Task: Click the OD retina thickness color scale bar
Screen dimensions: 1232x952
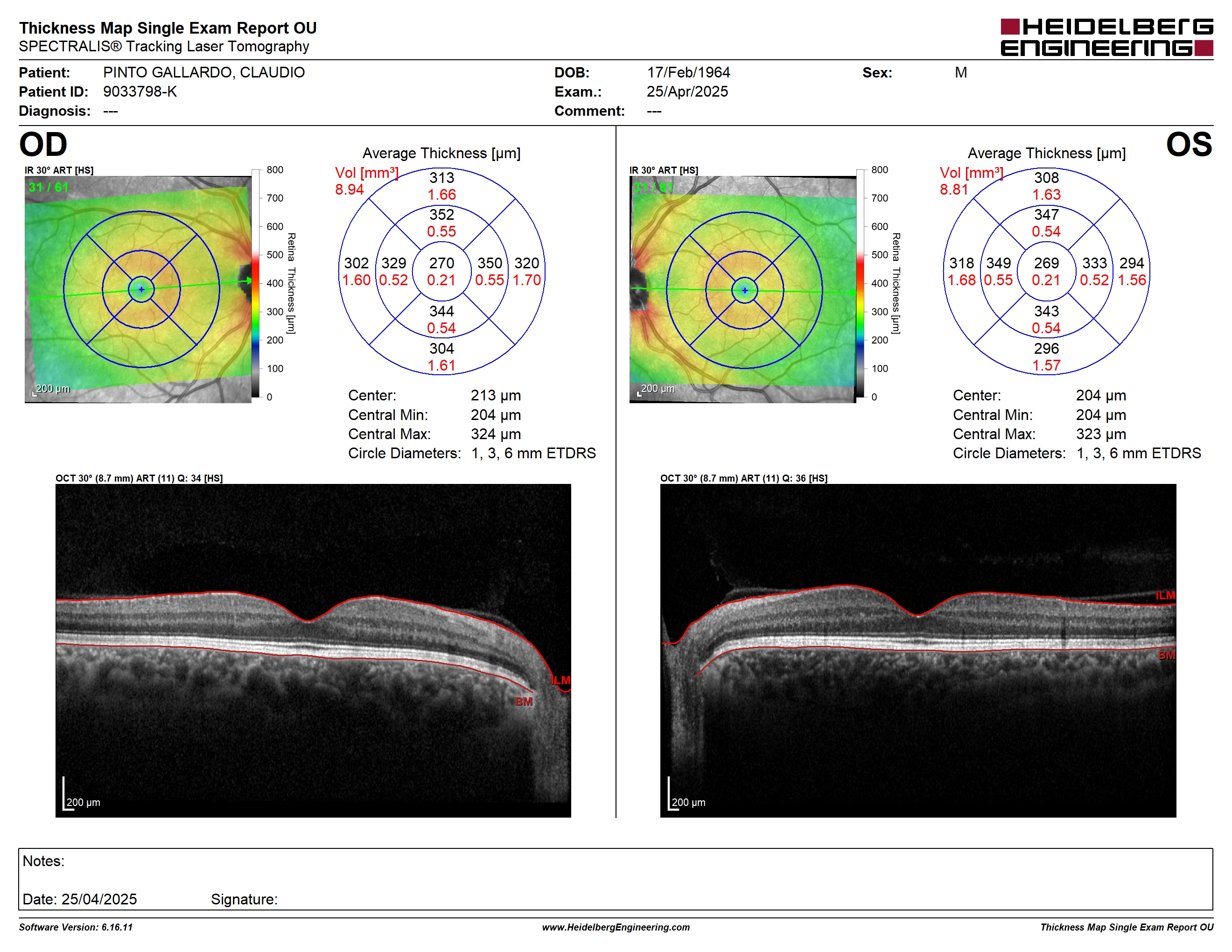Action: 256,283
